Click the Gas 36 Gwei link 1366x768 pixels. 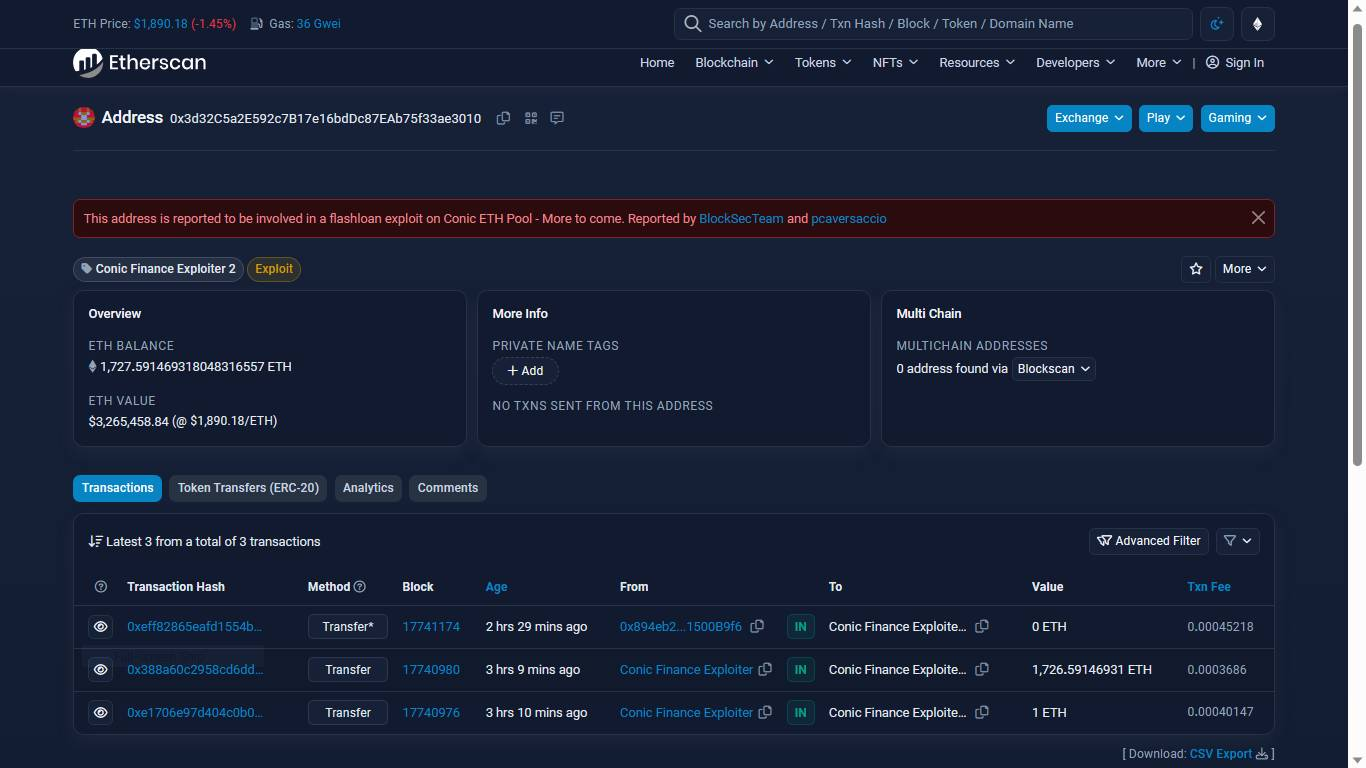[x=318, y=23]
